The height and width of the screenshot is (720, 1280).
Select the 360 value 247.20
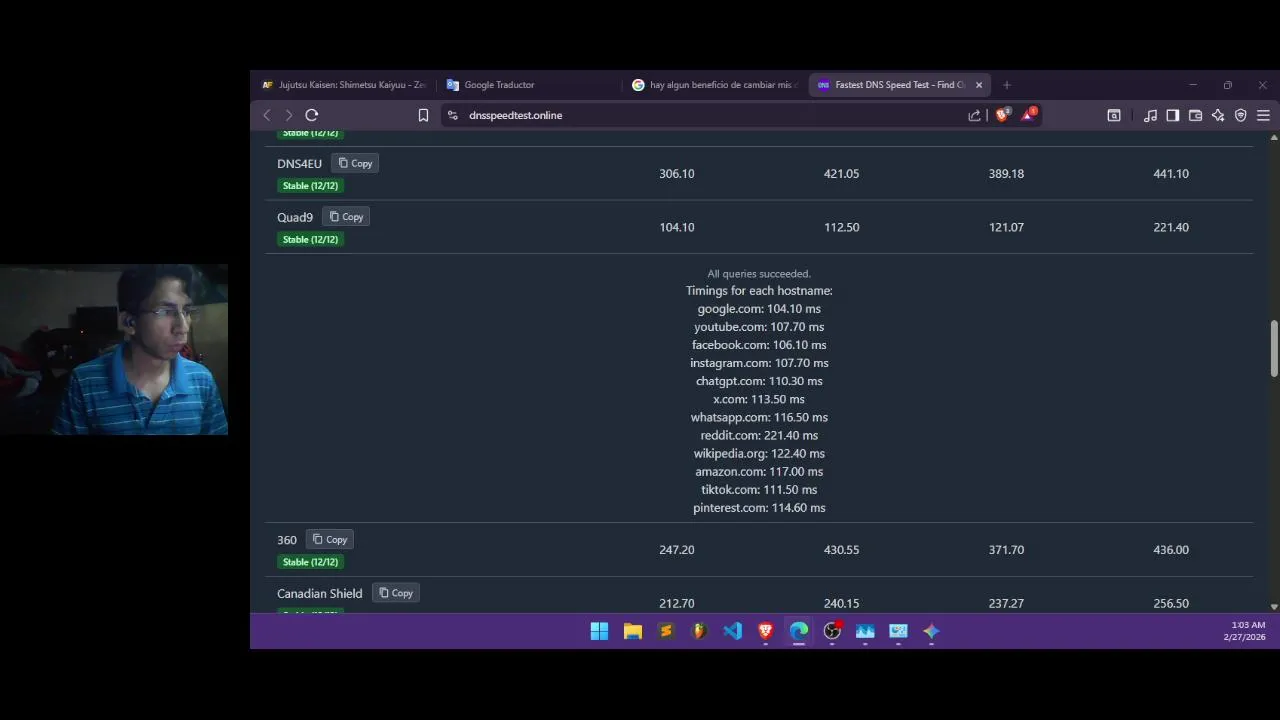click(677, 550)
